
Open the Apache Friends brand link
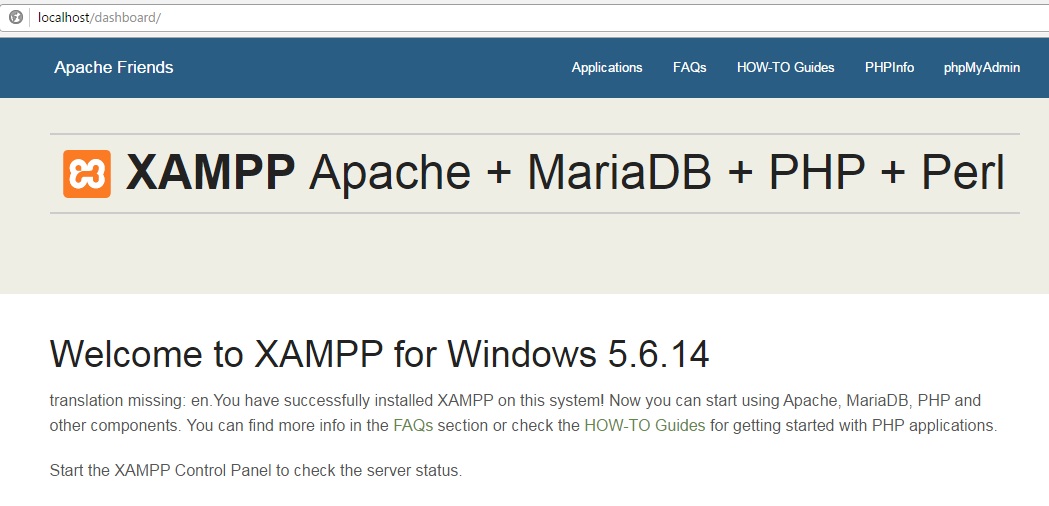[x=113, y=68]
